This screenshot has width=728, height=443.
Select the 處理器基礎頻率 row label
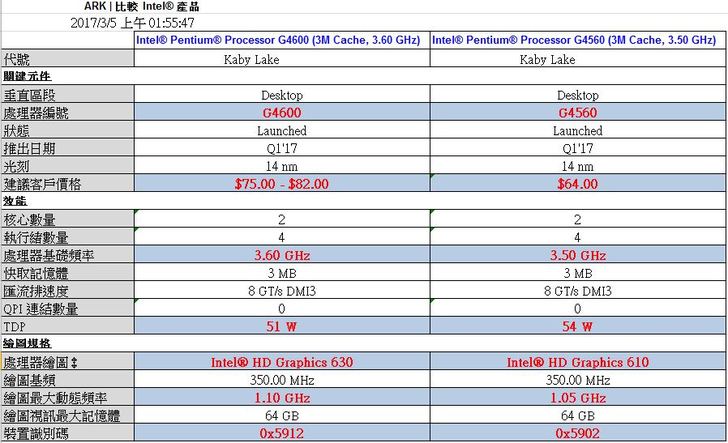click(68, 255)
